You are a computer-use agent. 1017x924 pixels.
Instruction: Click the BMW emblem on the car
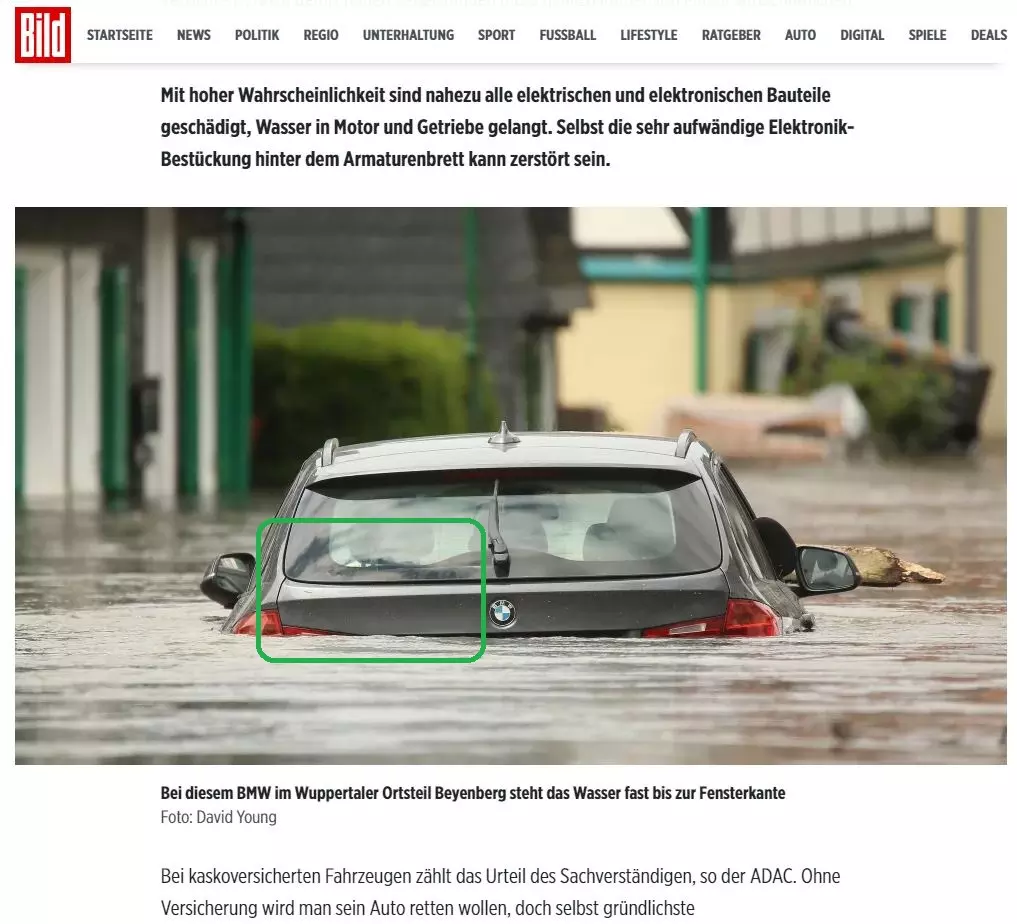pos(503,613)
